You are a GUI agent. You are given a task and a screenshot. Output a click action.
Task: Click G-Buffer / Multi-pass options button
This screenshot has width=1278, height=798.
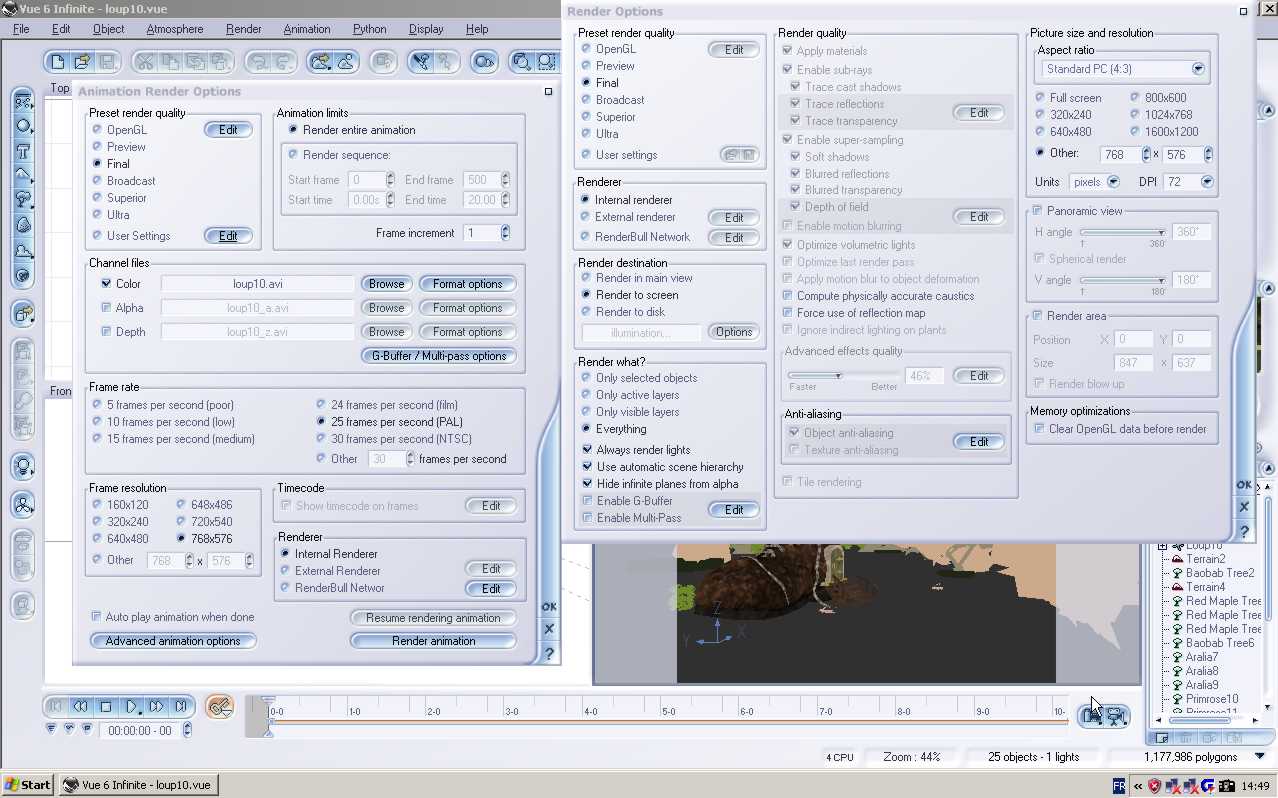[438, 356]
